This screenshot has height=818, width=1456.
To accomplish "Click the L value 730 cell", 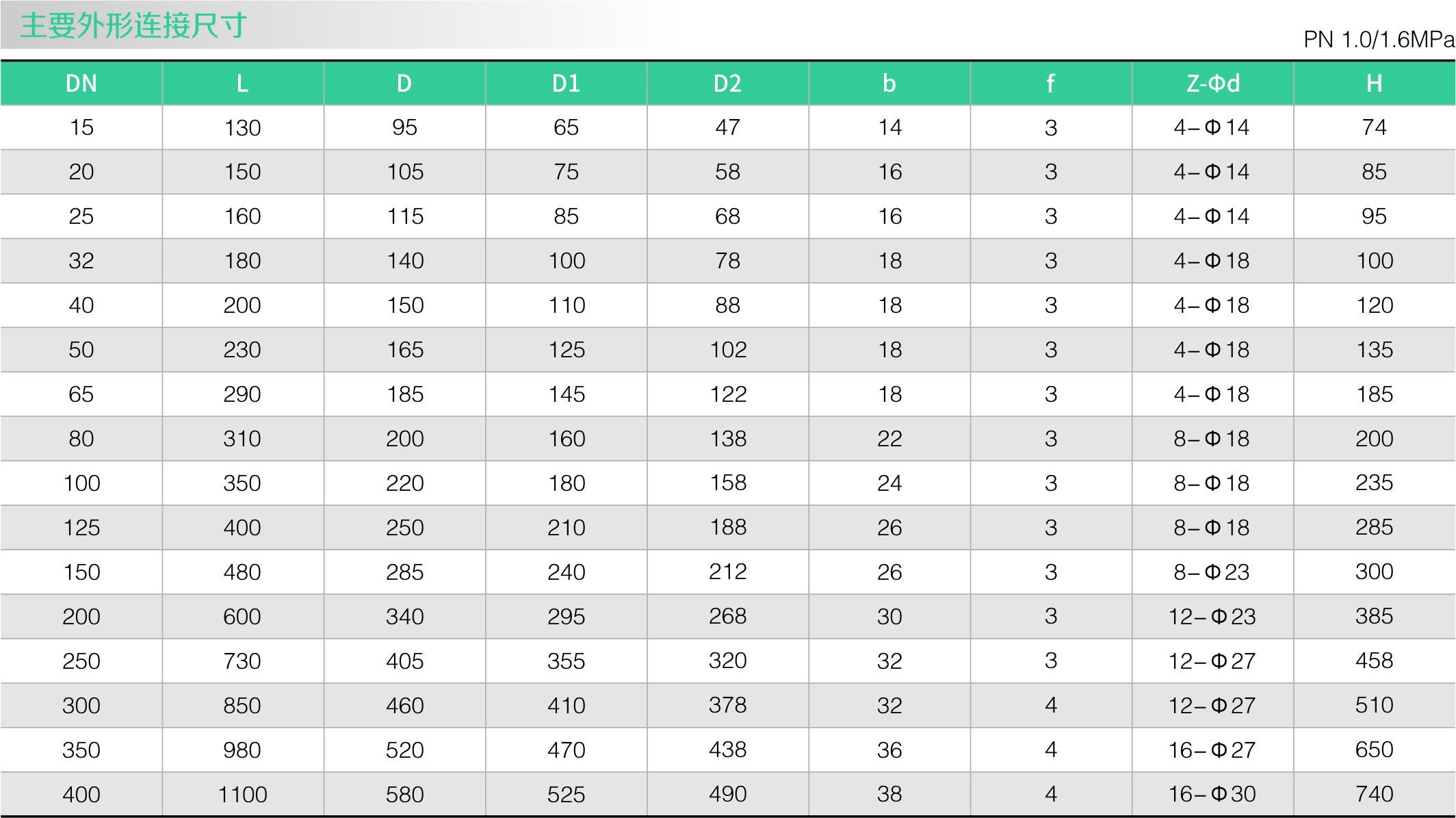I will (x=242, y=661).
